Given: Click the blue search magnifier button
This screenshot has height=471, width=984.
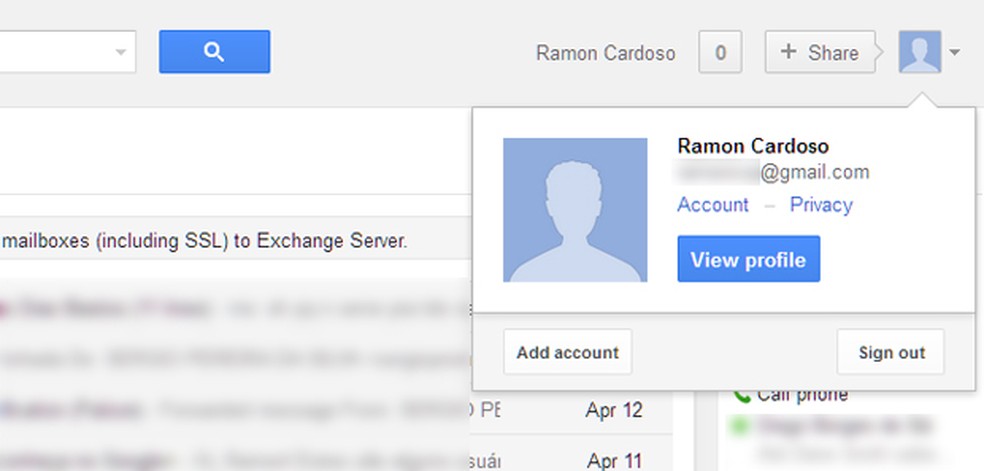Looking at the screenshot, I should click(x=215, y=52).
